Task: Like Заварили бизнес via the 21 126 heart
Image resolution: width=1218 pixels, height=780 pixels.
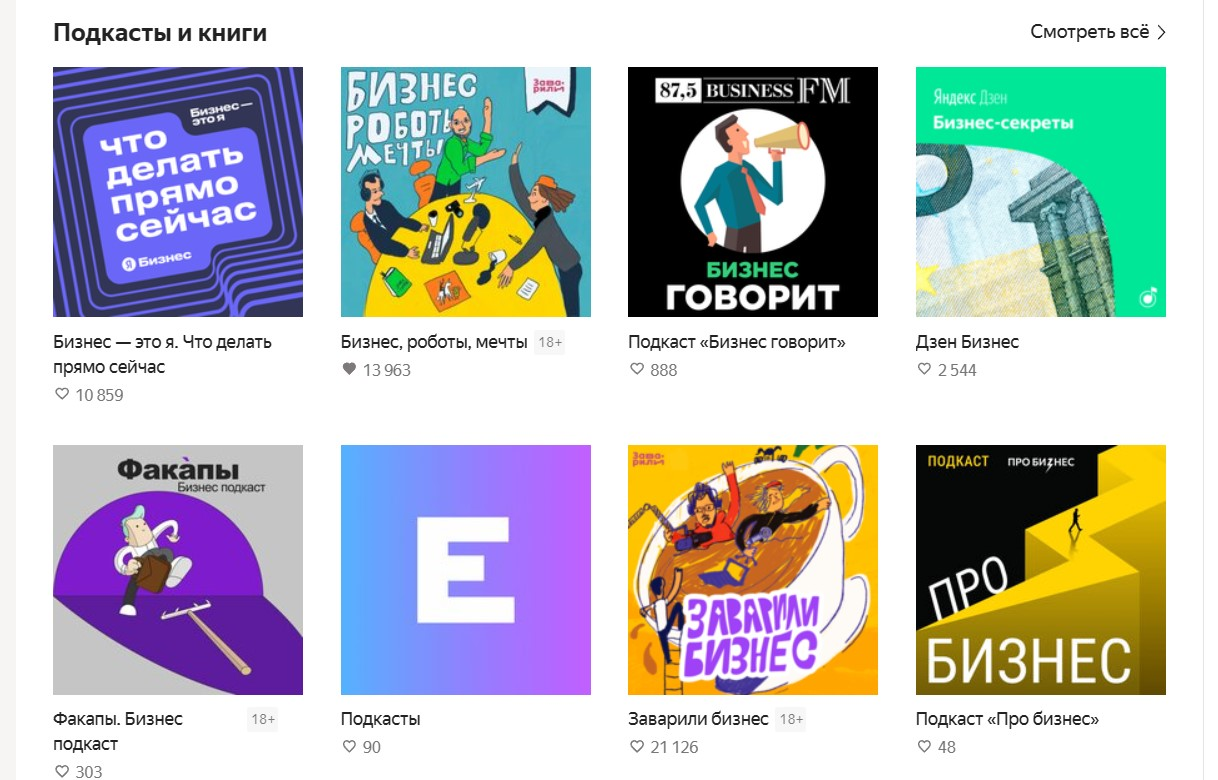Action: [637, 747]
